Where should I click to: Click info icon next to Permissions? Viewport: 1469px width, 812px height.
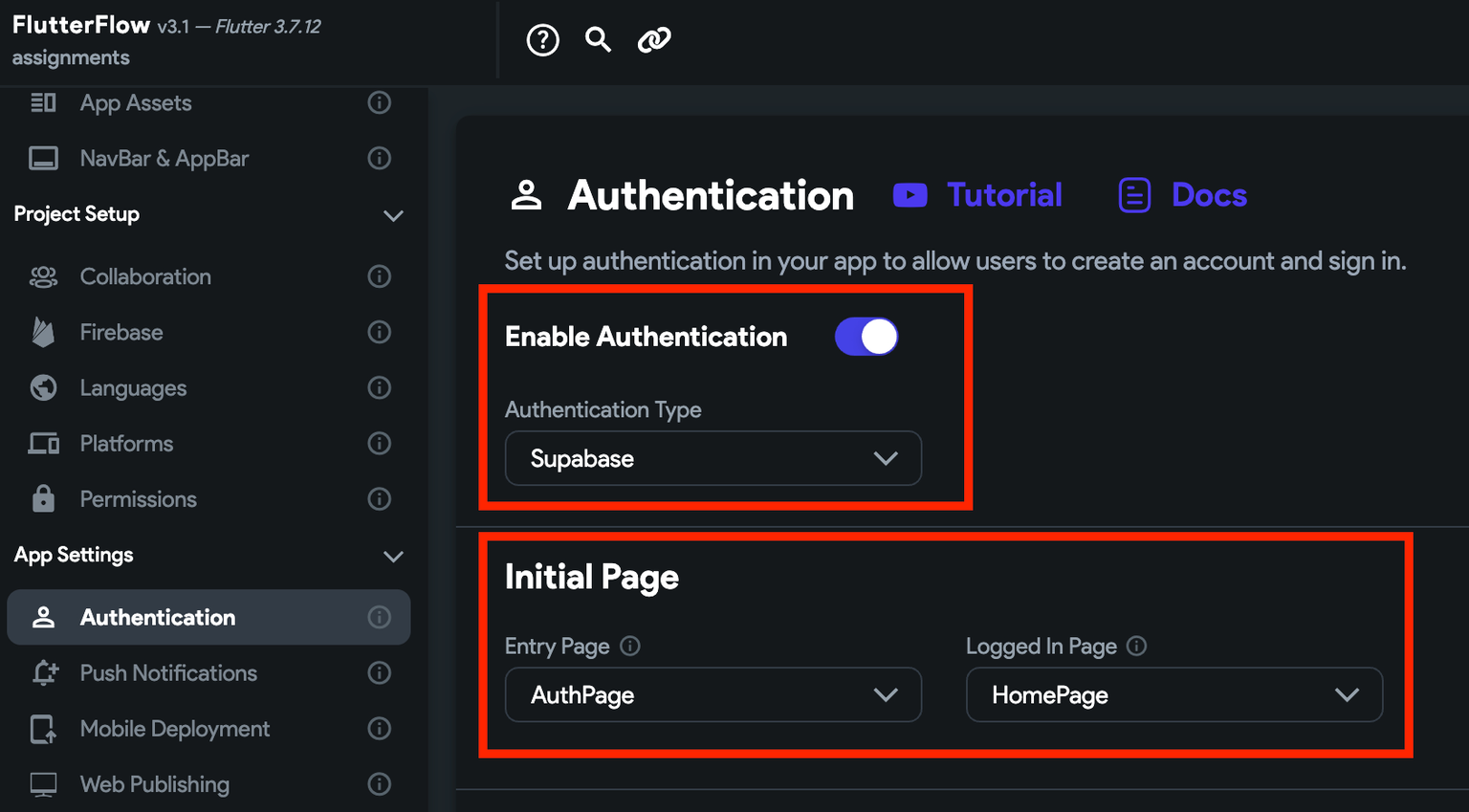tap(380, 499)
